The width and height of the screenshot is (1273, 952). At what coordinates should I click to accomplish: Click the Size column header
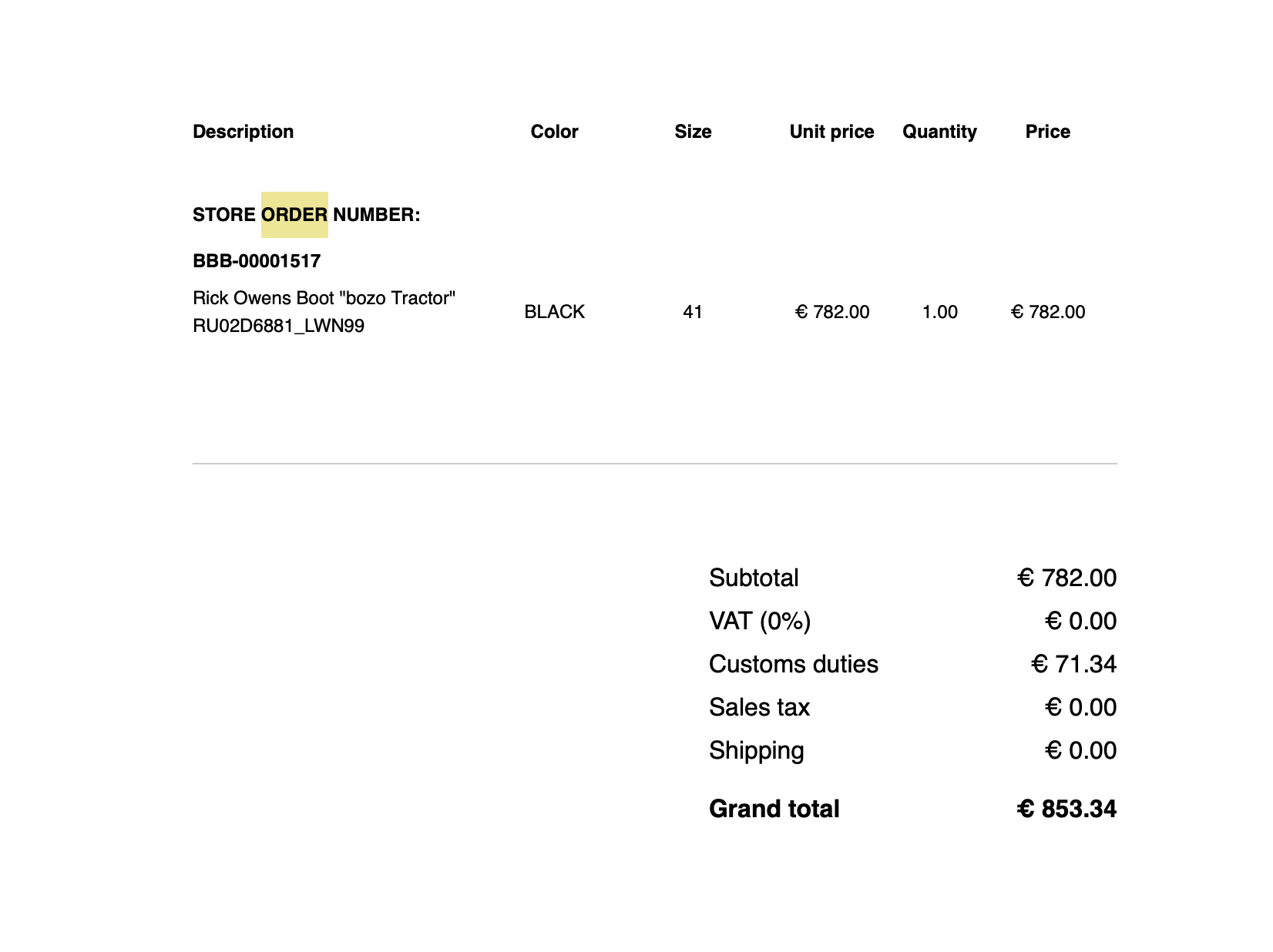click(693, 132)
